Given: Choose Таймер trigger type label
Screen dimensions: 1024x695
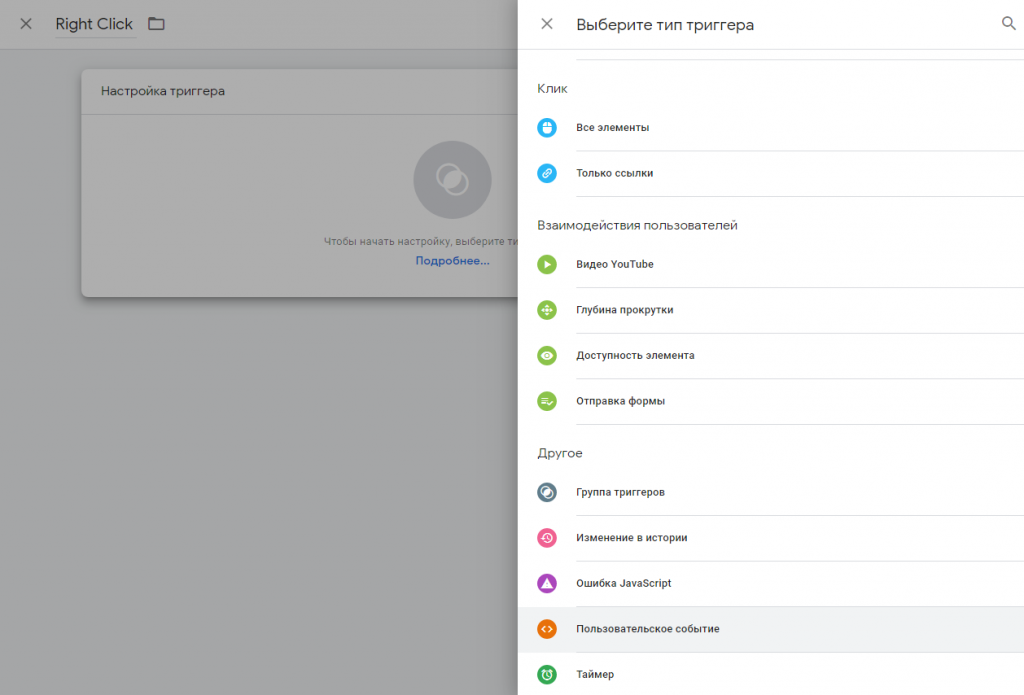Looking at the screenshot, I should coord(595,675).
